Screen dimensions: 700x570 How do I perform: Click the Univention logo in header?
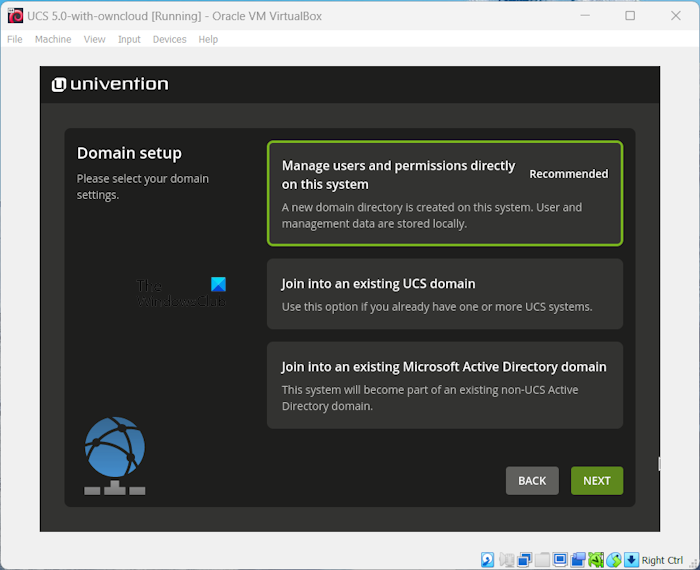click(x=111, y=84)
